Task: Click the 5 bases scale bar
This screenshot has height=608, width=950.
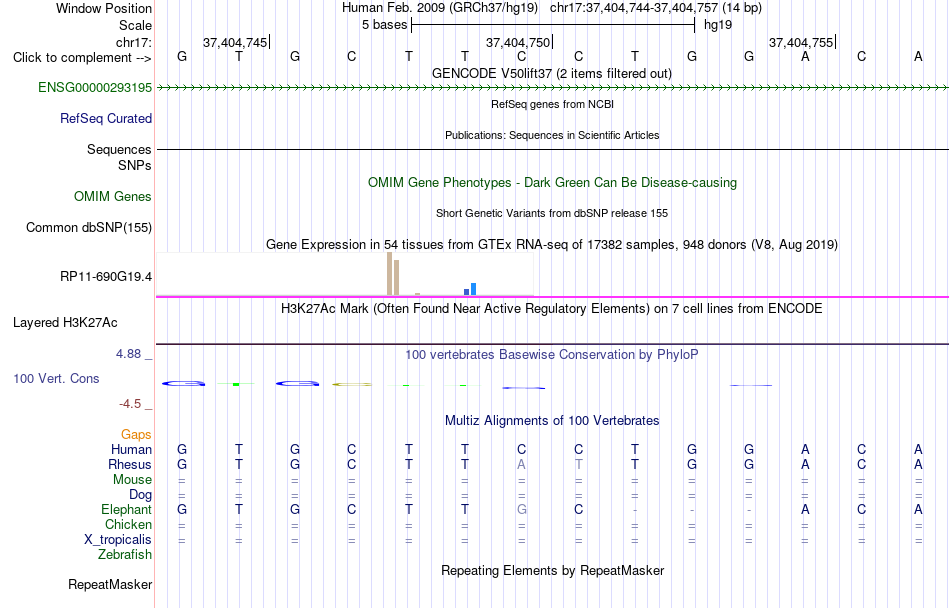Action: pyautogui.click(x=553, y=25)
